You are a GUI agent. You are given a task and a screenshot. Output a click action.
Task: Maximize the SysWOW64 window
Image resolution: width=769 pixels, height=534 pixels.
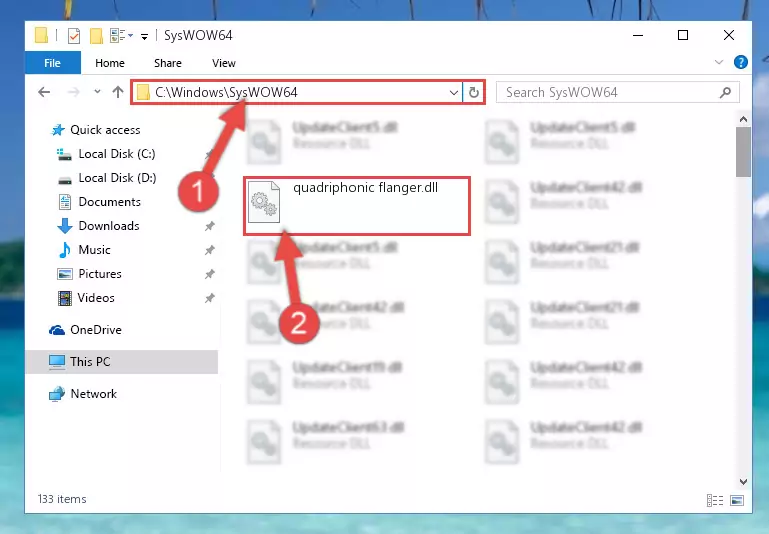point(683,35)
